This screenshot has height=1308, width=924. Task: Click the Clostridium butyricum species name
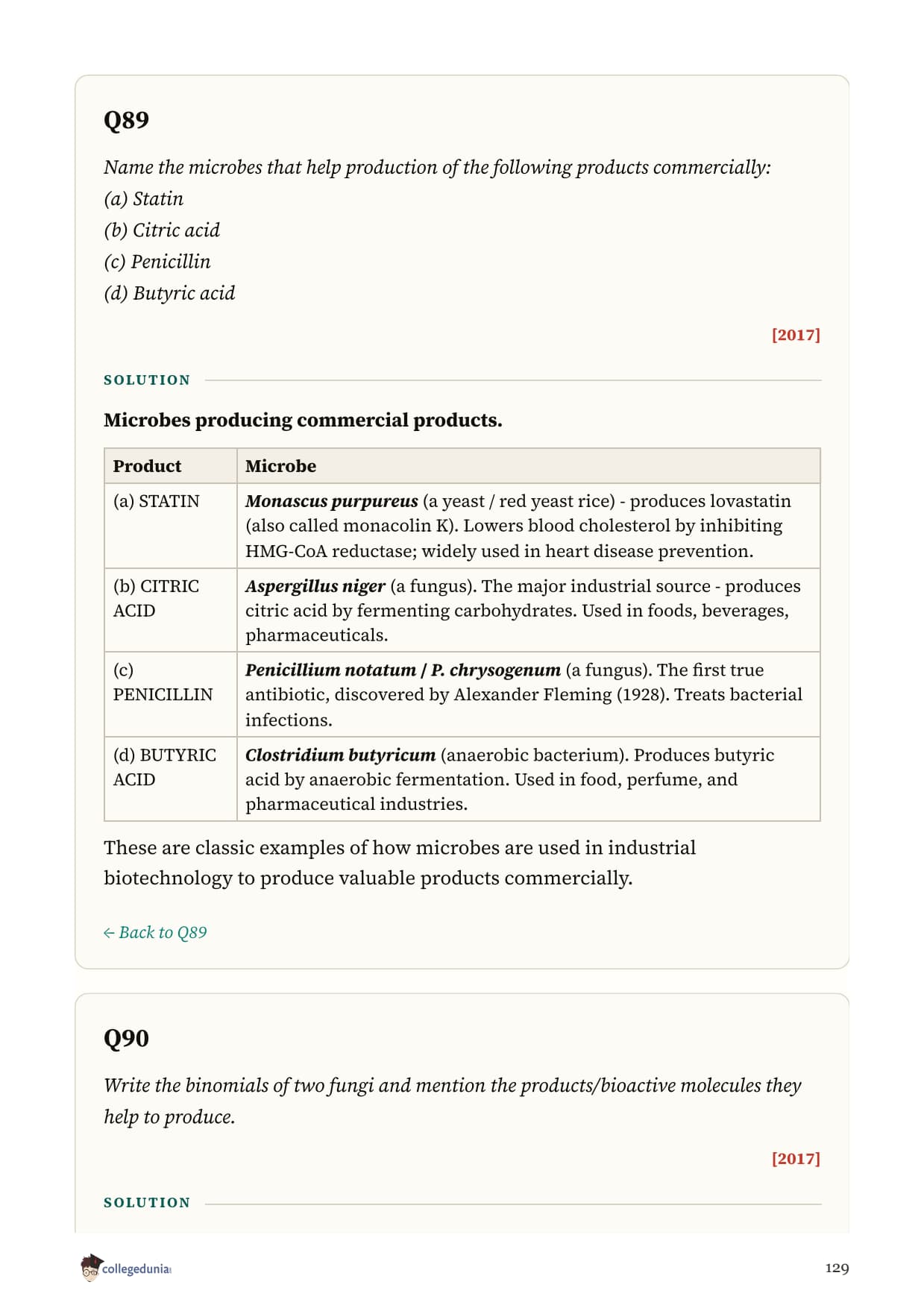click(x=340, y=755)
